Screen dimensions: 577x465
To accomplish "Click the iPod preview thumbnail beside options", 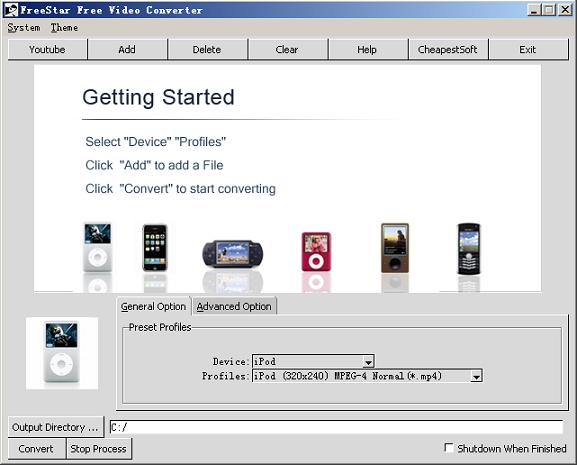I will click(62, 353).
